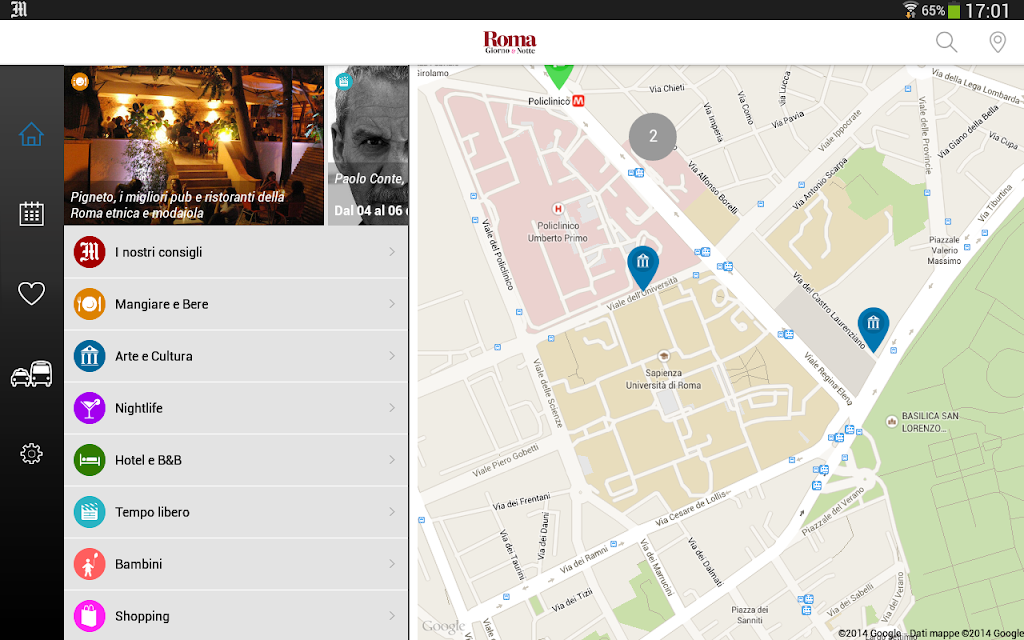Screen dimensions: 1024x640
Task: Tap the Policlinico metro M symbol
Action: point(578,101)
